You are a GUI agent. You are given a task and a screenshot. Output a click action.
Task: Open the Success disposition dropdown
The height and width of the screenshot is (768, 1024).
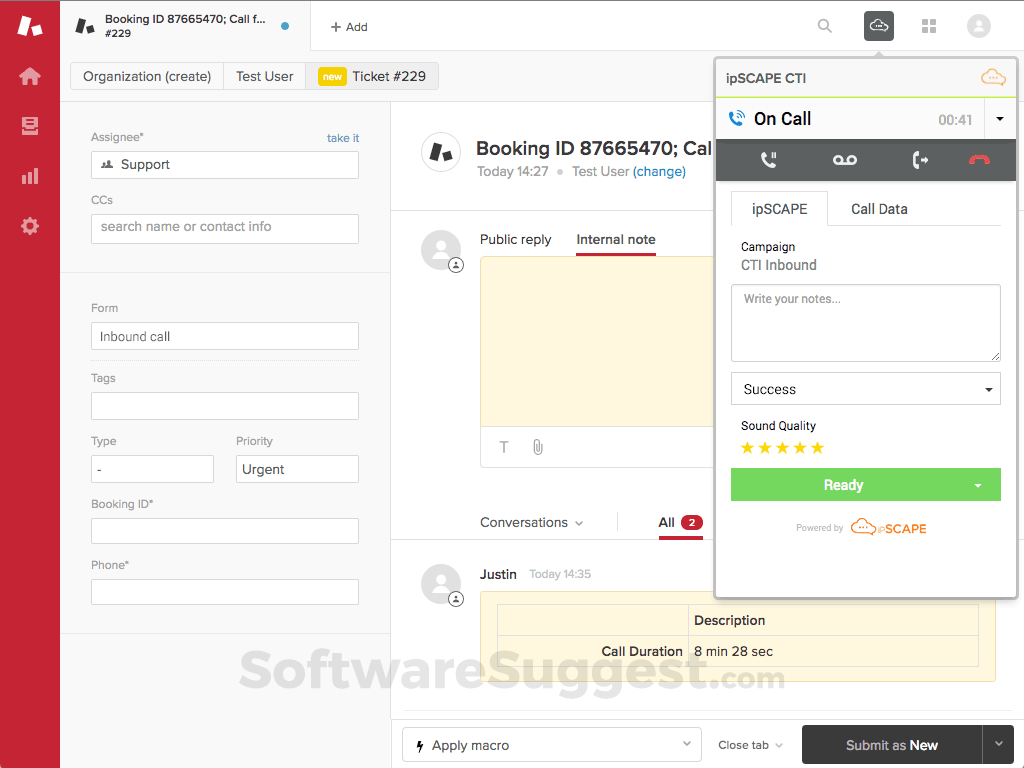pos(866,389)
